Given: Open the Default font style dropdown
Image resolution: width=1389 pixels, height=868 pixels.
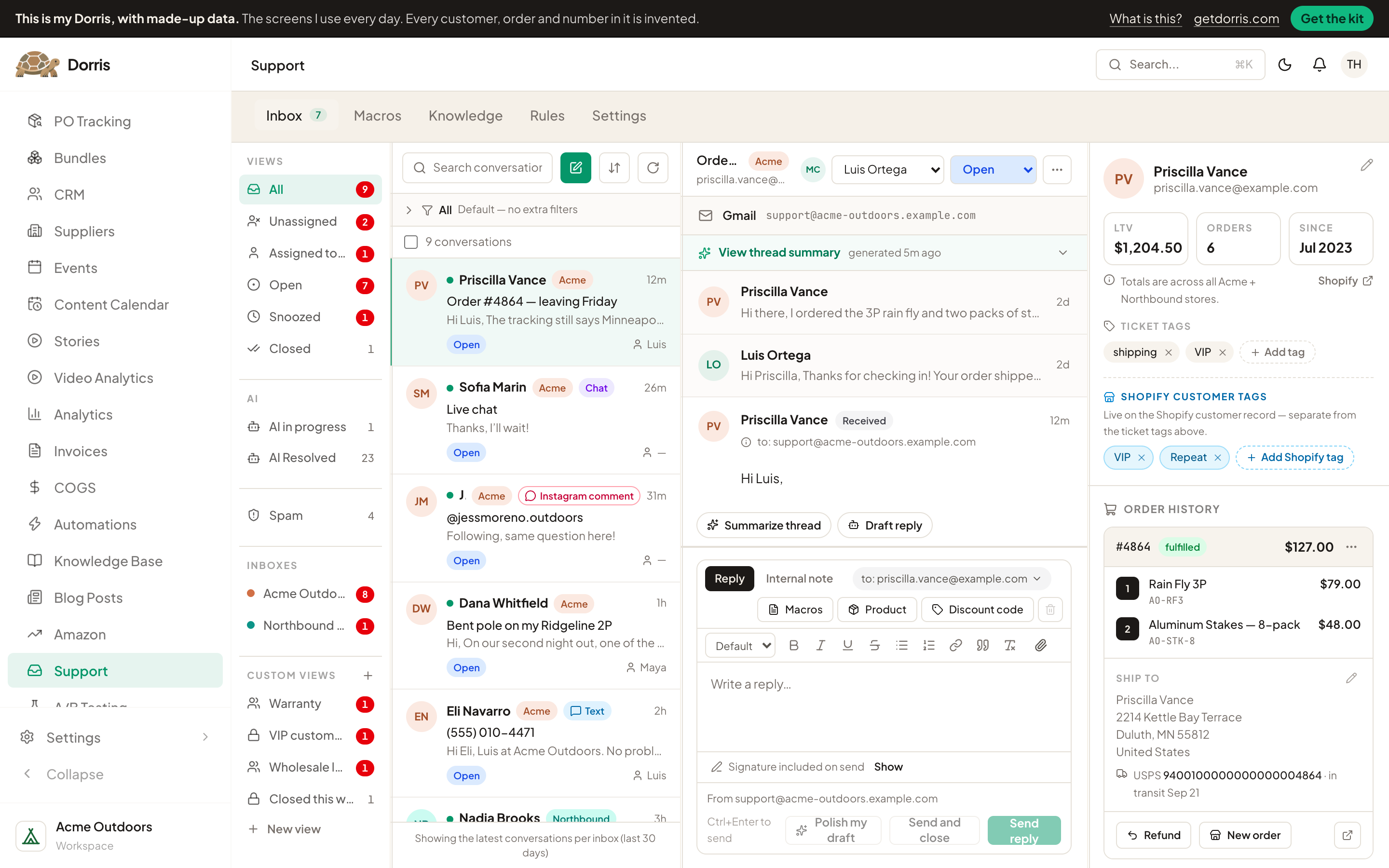Looking at the screenshot, I should tap(740, 645).
